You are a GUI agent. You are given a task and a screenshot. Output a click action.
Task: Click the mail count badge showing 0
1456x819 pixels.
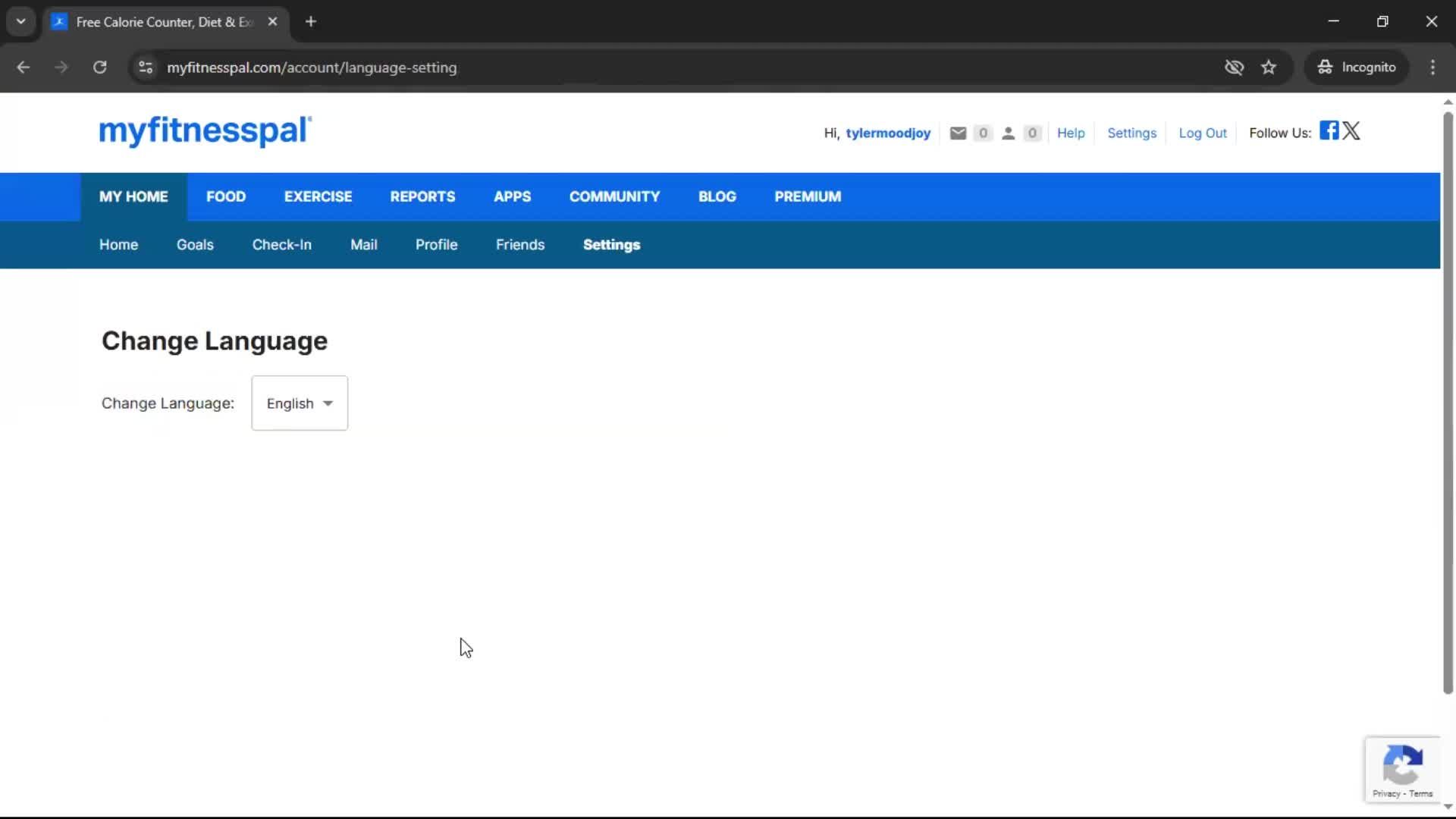(983, 133)
